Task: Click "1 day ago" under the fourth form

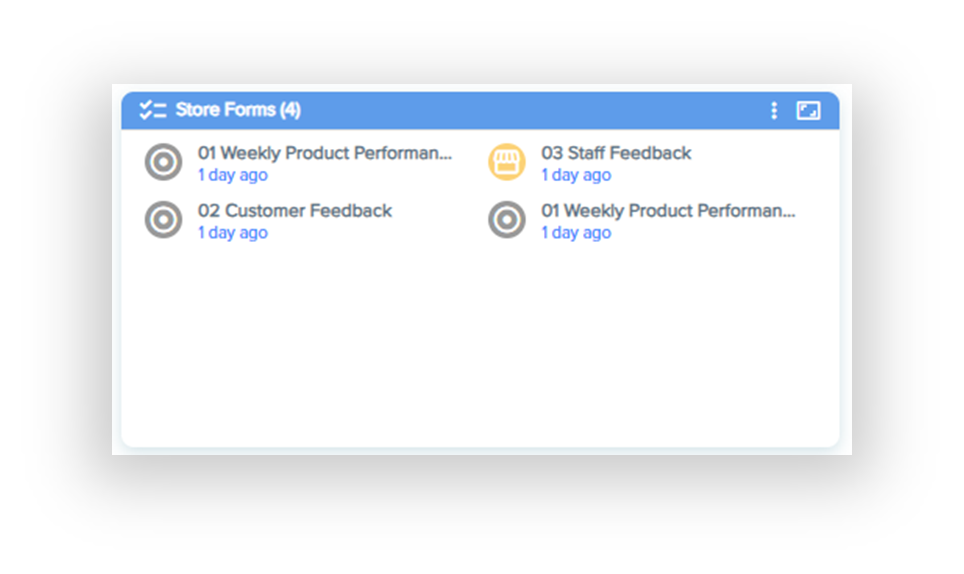Action: pyautogui.click(x=576, y=233)
